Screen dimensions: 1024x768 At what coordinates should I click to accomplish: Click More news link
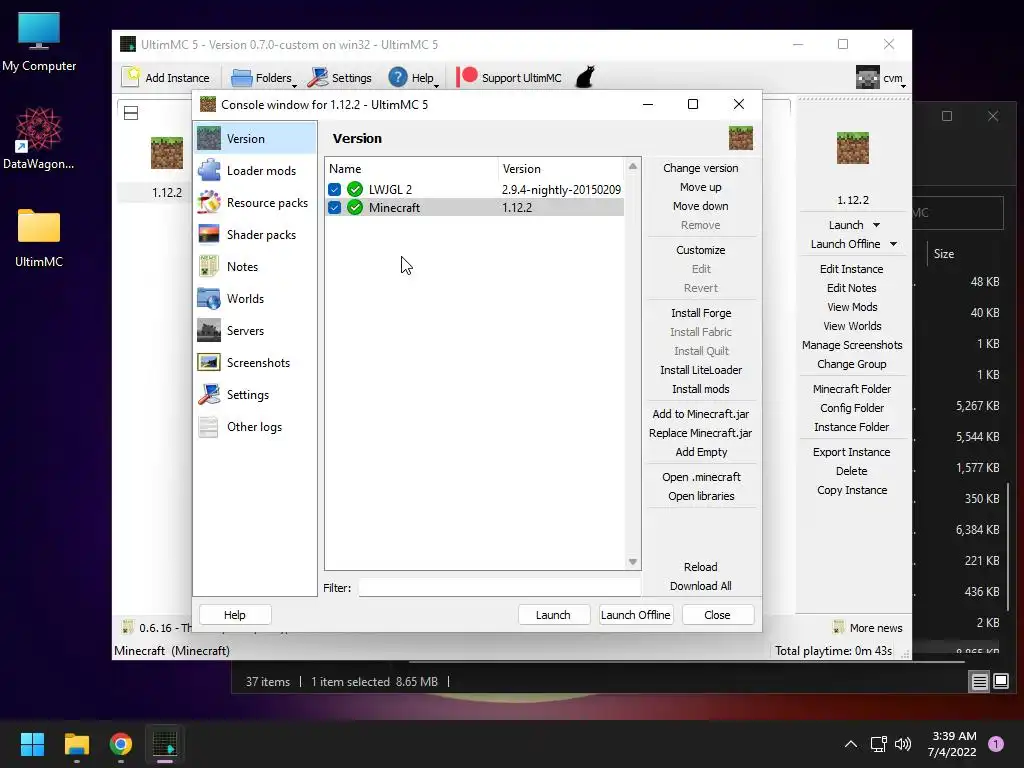(868, 628)
